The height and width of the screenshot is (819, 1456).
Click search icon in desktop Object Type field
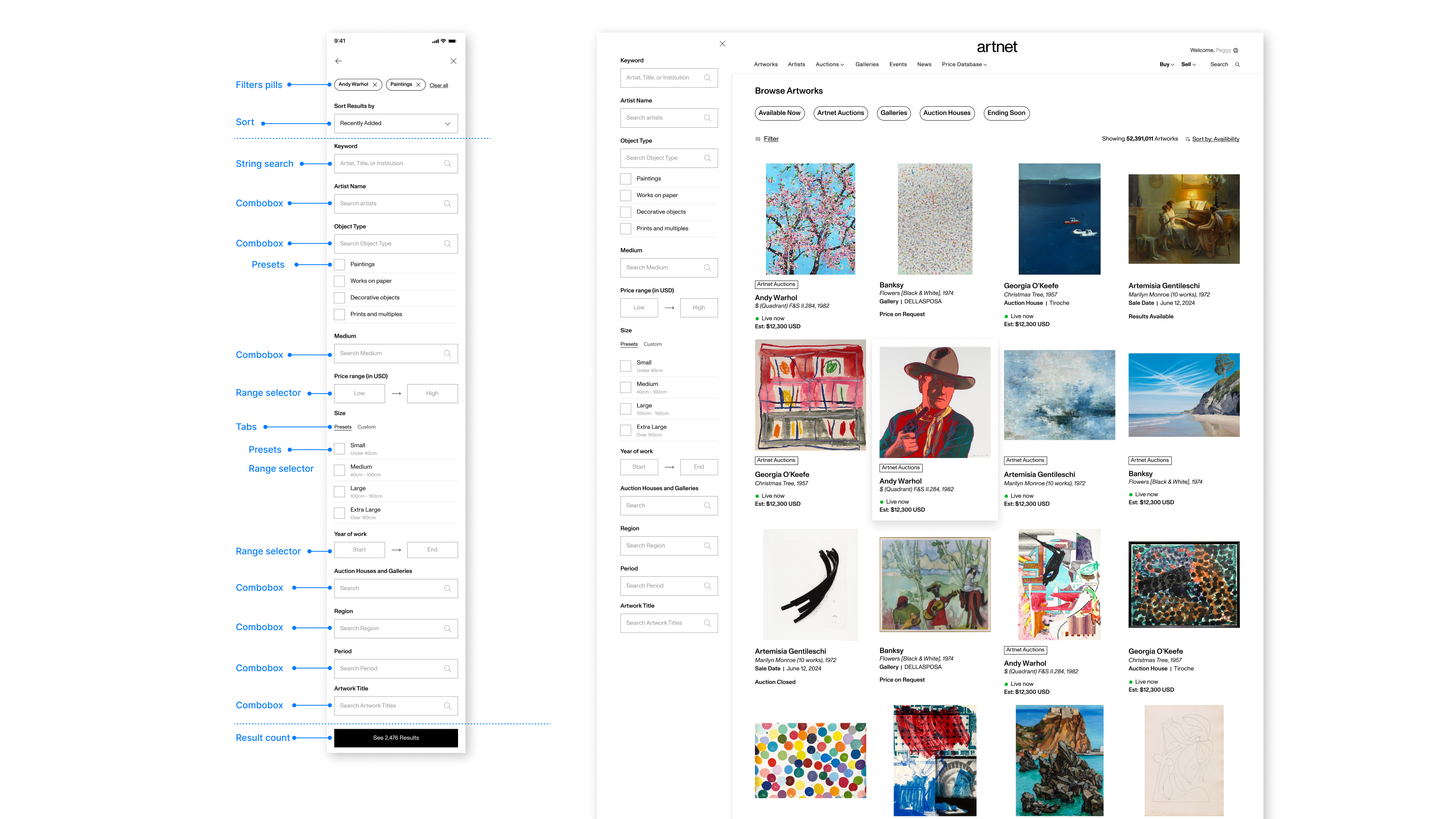[x=708, y=158]
